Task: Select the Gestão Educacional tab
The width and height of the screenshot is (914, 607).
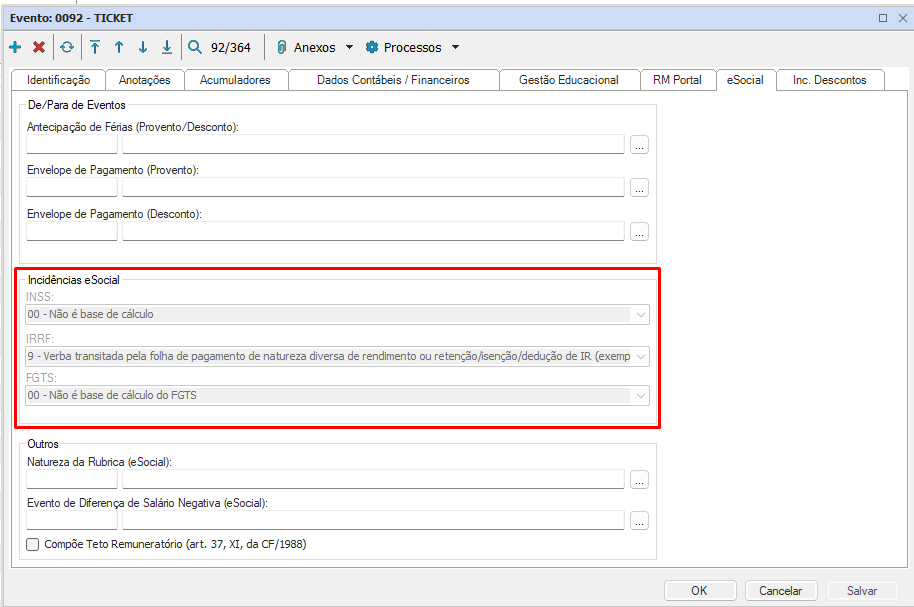Action: (569, 80)
